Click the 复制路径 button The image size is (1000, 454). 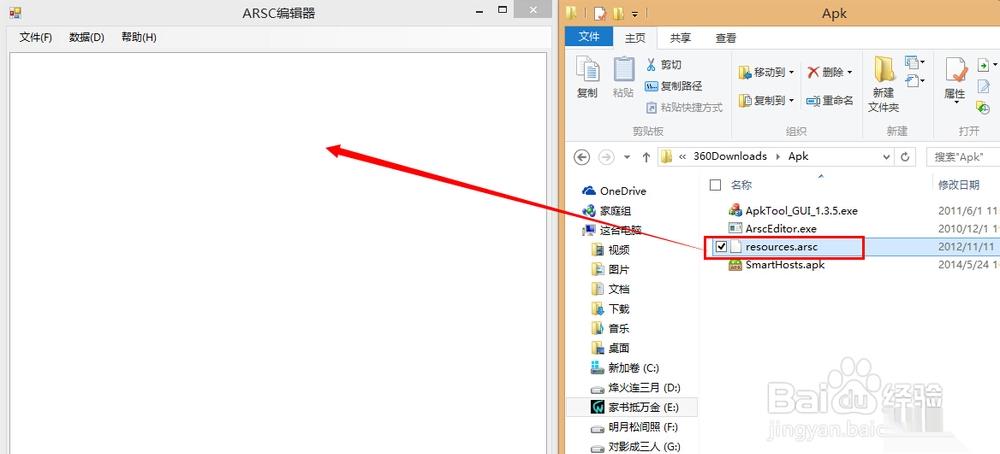(673, 86)
